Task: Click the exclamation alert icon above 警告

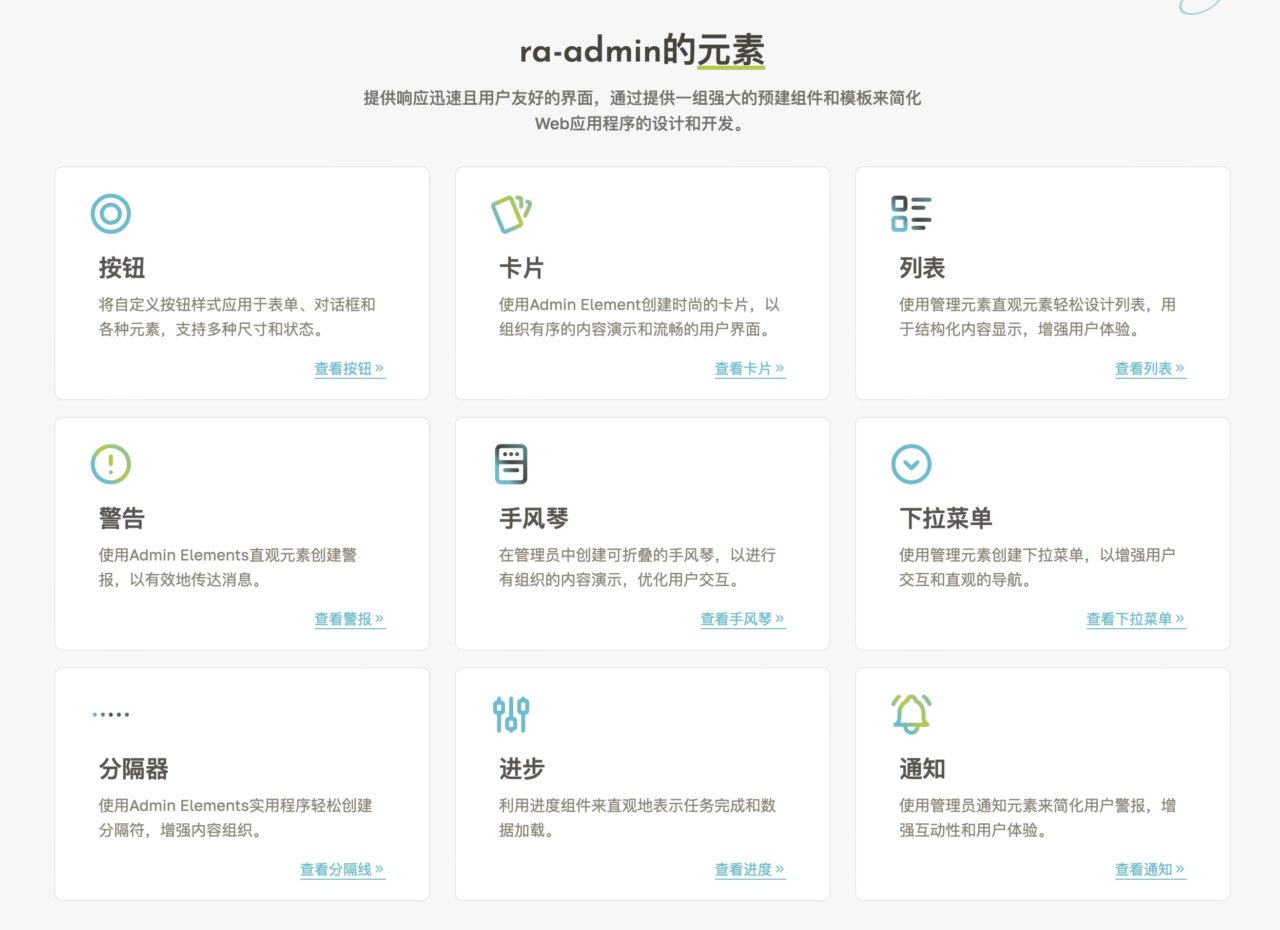Action: click(x=111, y=464)
